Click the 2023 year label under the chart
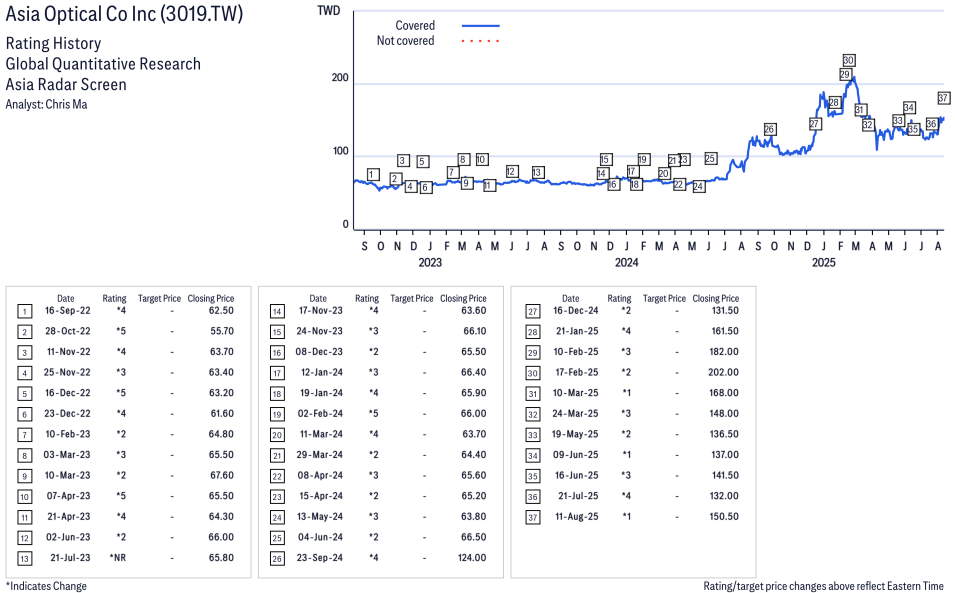The image size is (955, 593). (x=430, y=262)
